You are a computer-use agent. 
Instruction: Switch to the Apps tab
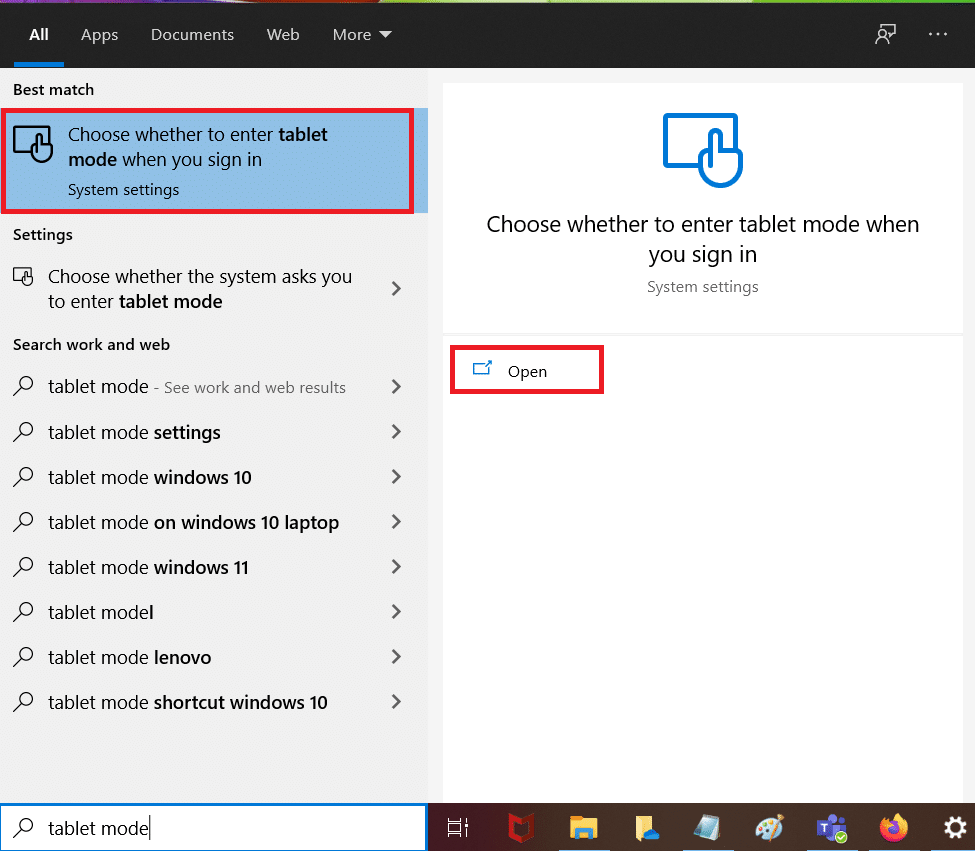(x=99, y=34)
